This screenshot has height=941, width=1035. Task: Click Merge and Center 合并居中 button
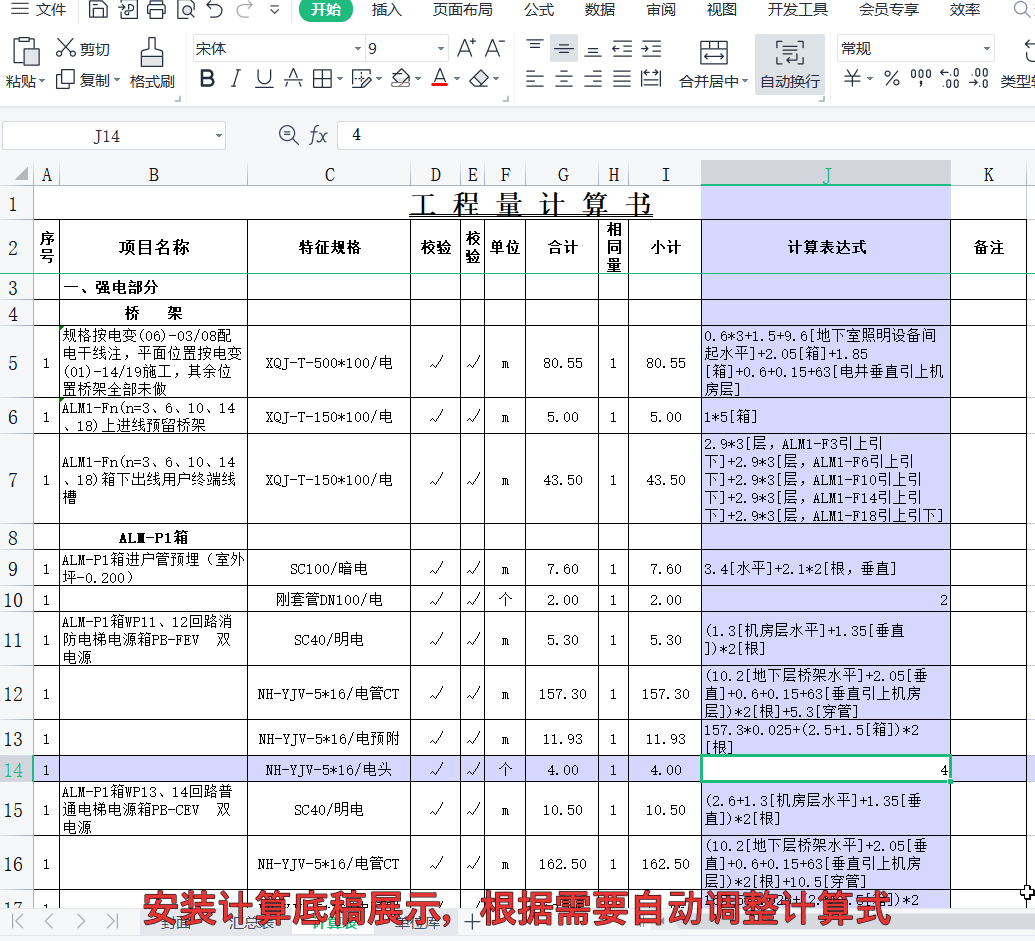click(x=714, y=63)
